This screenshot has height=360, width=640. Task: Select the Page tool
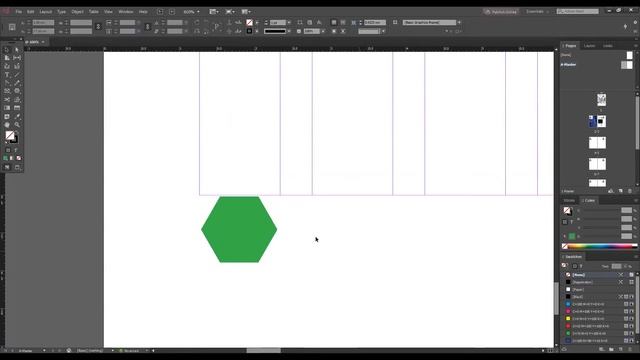[x=7, y=58]
